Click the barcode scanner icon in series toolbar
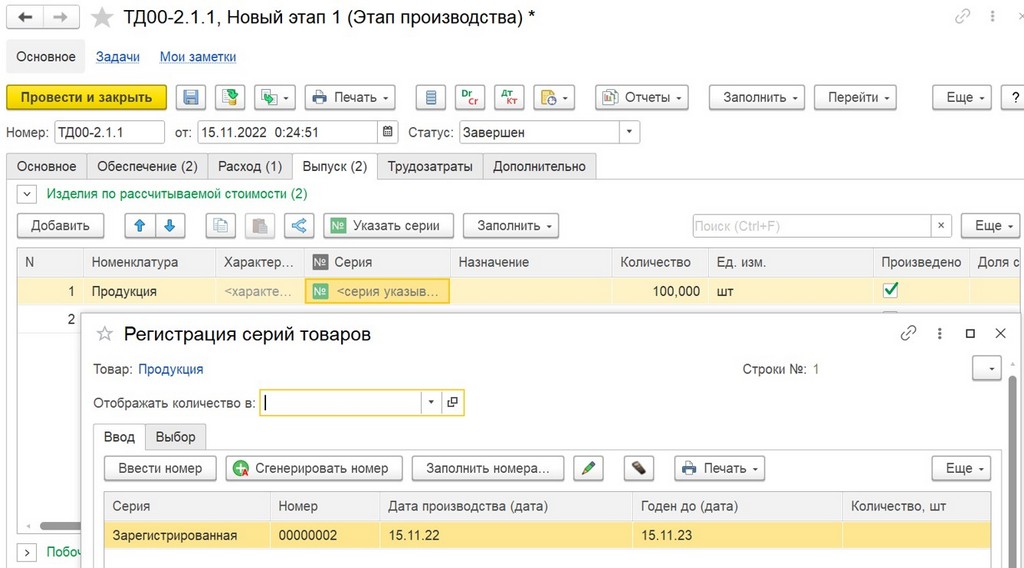 (639, 468)
